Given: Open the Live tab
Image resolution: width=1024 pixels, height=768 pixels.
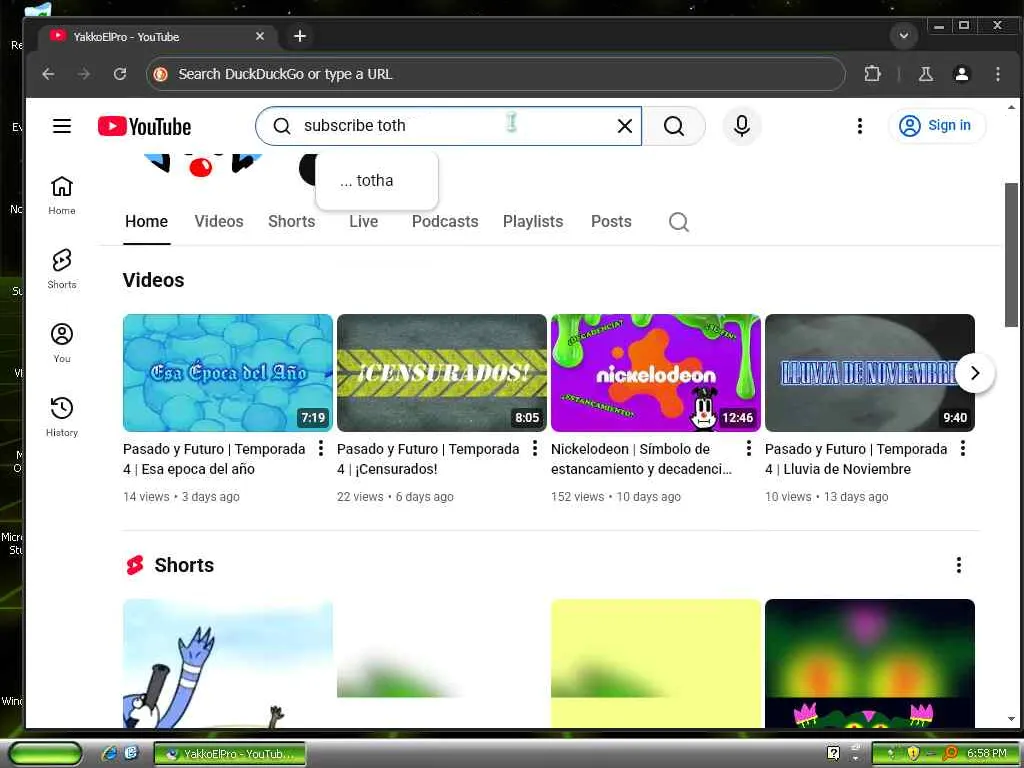Looking at the screenshot, I should [363, 221].
